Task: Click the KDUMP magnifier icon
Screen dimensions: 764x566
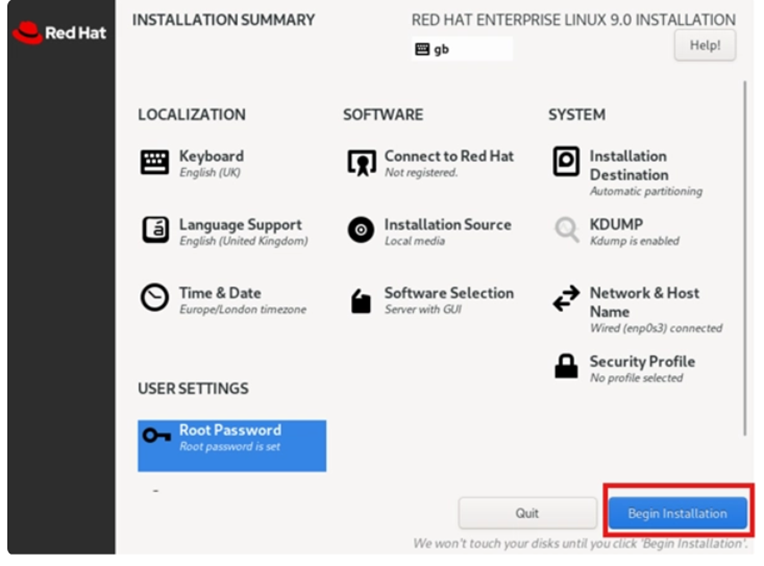Action: tap(567, 229)
